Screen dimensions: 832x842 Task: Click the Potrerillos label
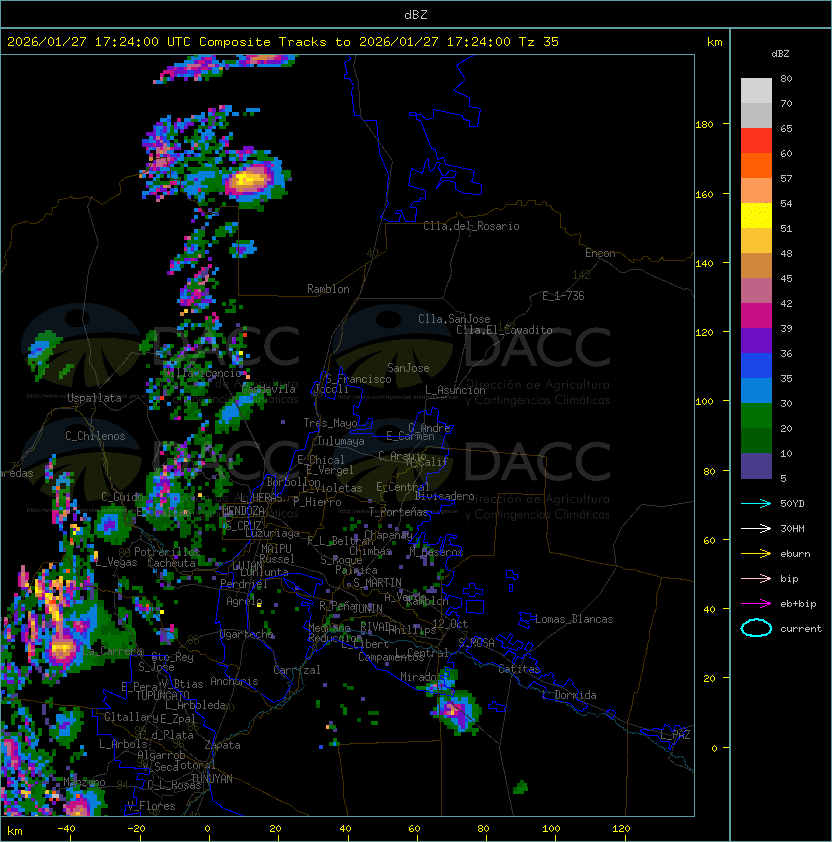point(167,552)
